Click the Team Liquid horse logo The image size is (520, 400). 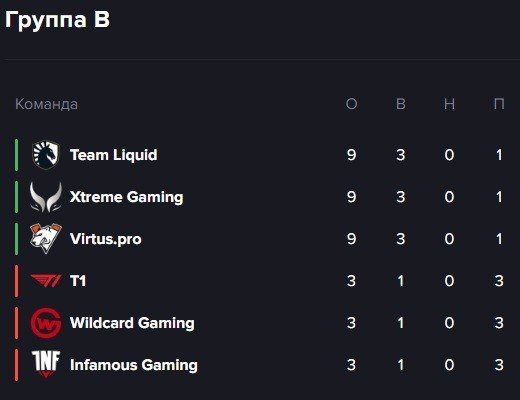pyautogui.click(x=46, y=155)
